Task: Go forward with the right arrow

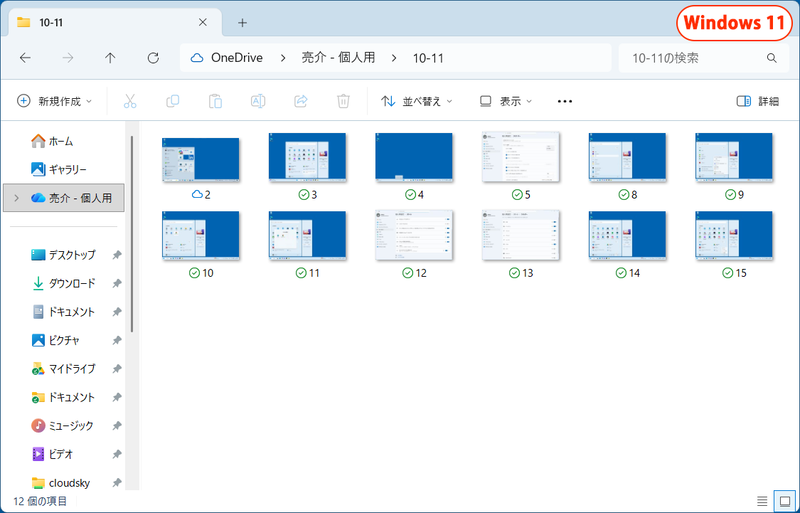Action: pos(67,58)
